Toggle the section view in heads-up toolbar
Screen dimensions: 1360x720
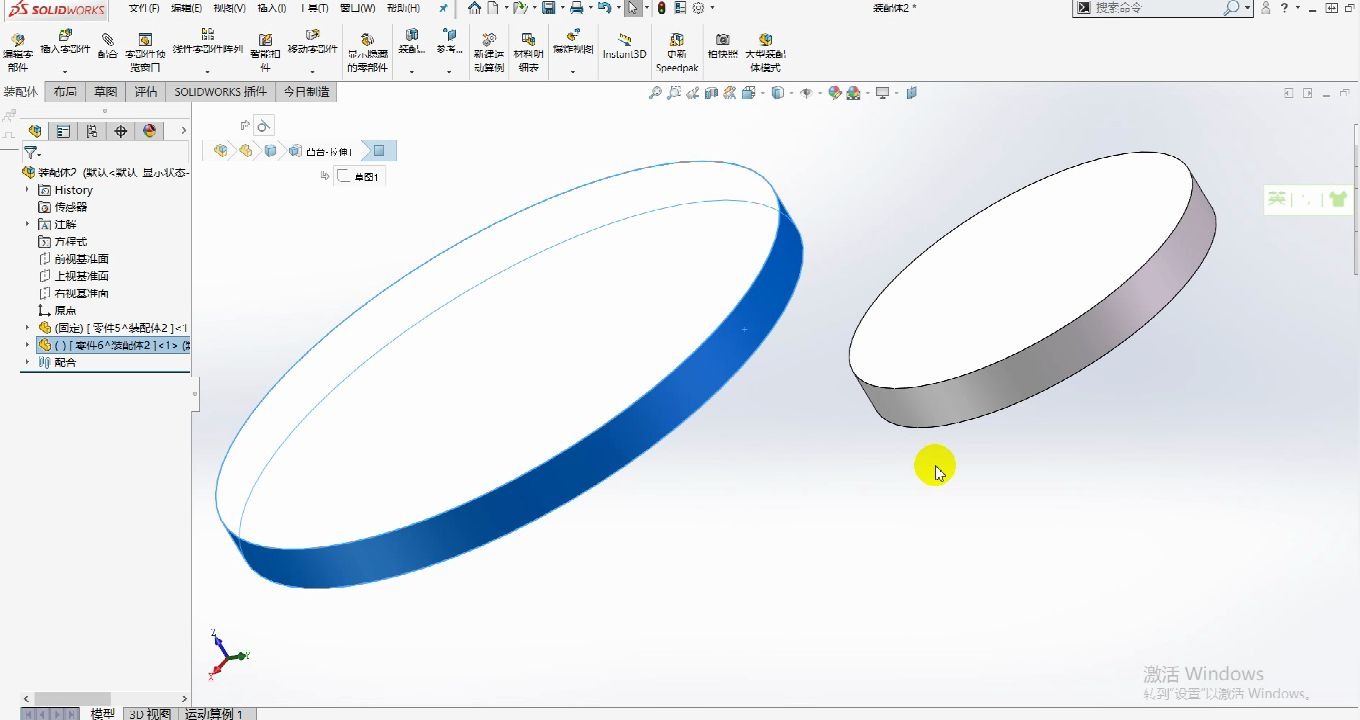click(710, 92)
